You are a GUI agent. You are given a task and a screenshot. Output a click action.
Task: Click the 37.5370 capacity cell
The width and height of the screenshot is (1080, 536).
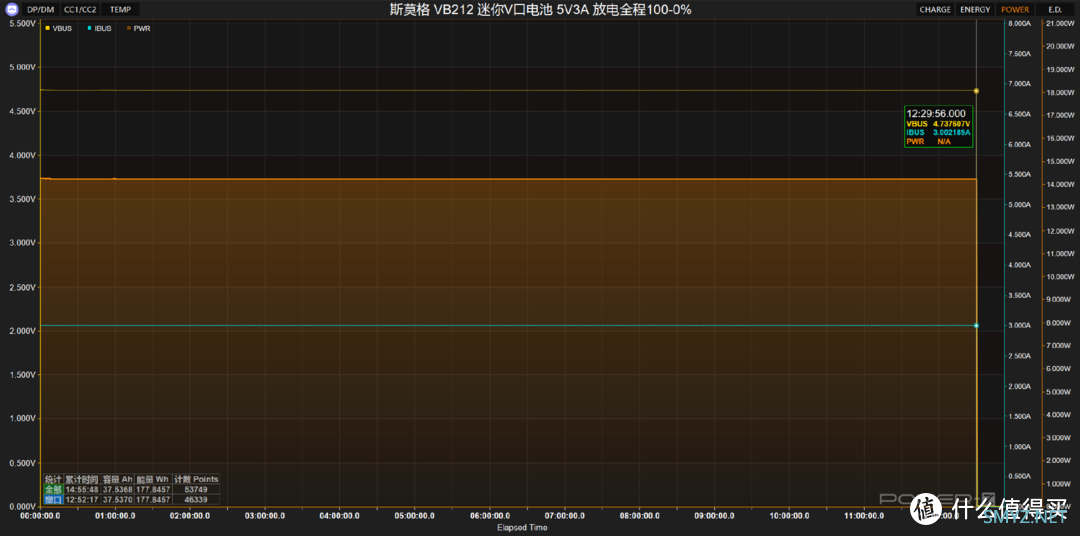point(118,499)
